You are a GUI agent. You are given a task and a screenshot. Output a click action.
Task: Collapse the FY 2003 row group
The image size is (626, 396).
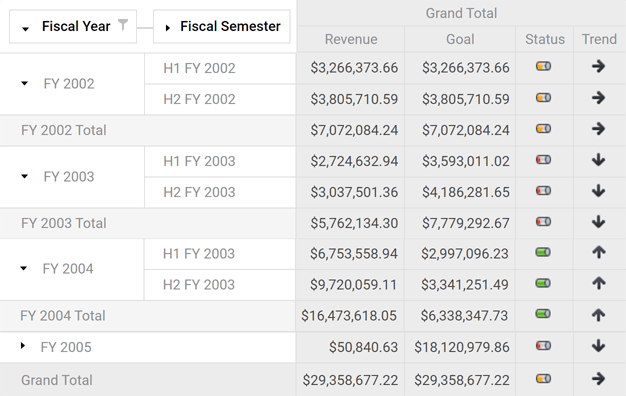[x=24, y=176]
